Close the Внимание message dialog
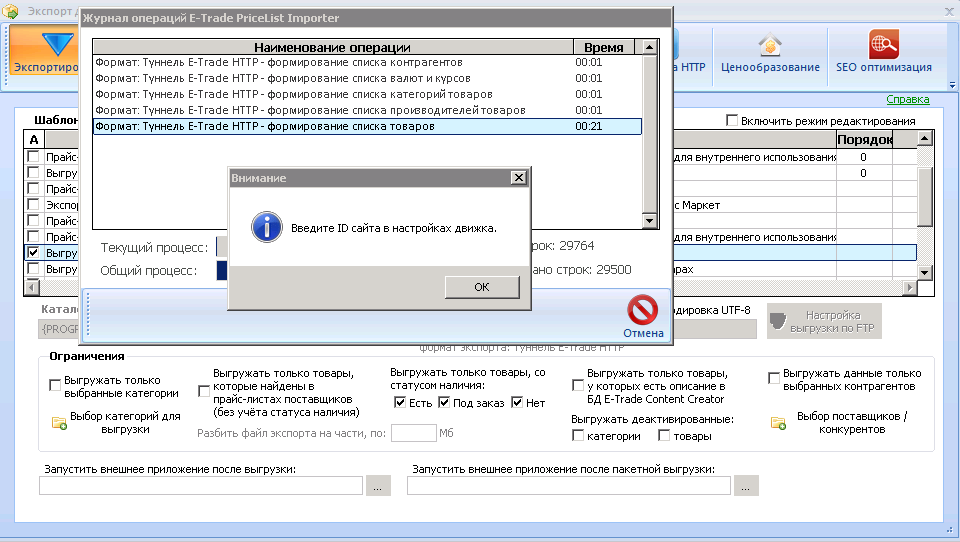This screenshot has height=542, width=960. click(519, 178)
